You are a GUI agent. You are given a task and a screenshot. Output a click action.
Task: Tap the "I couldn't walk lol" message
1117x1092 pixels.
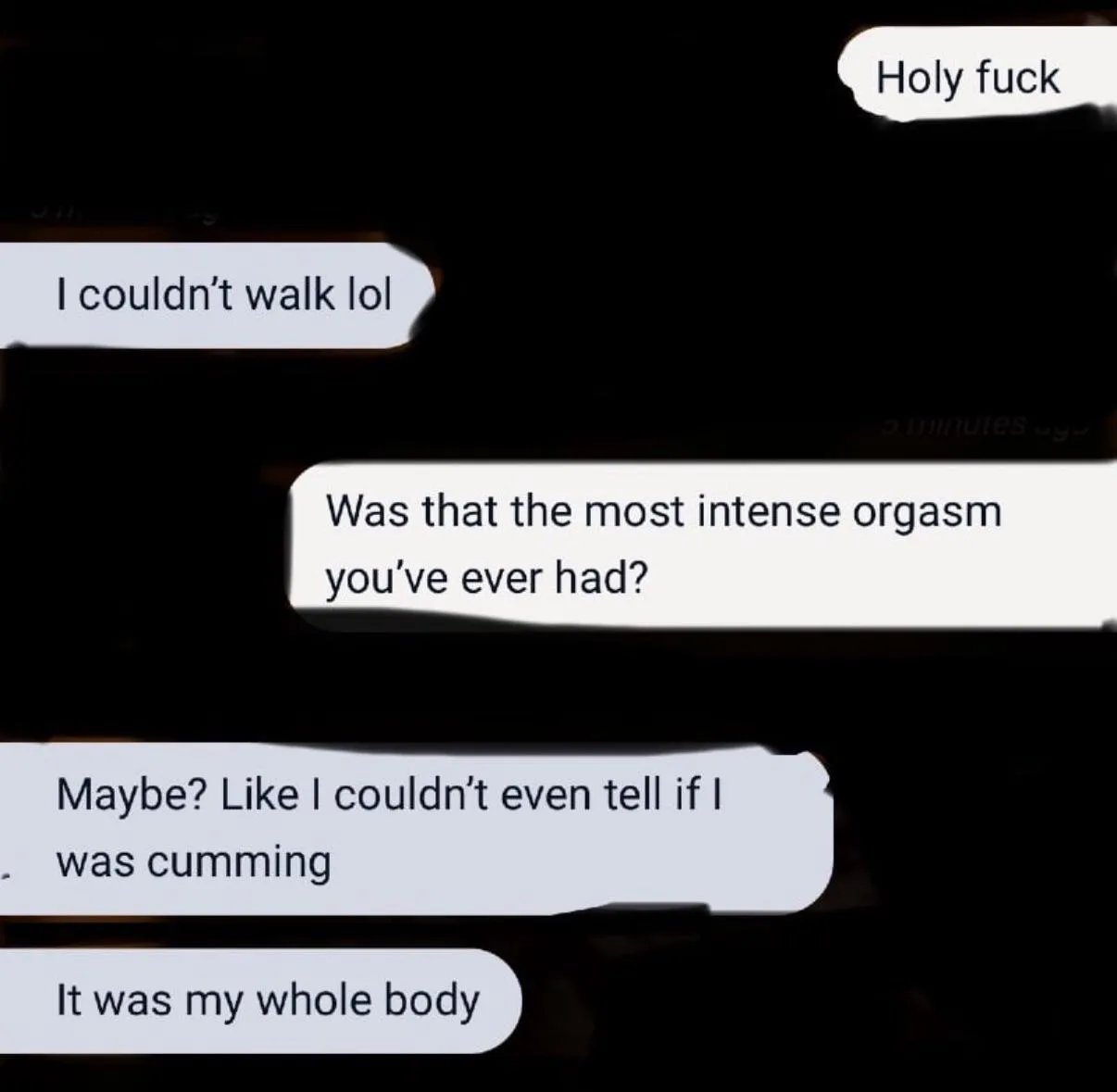coord(215,295)
